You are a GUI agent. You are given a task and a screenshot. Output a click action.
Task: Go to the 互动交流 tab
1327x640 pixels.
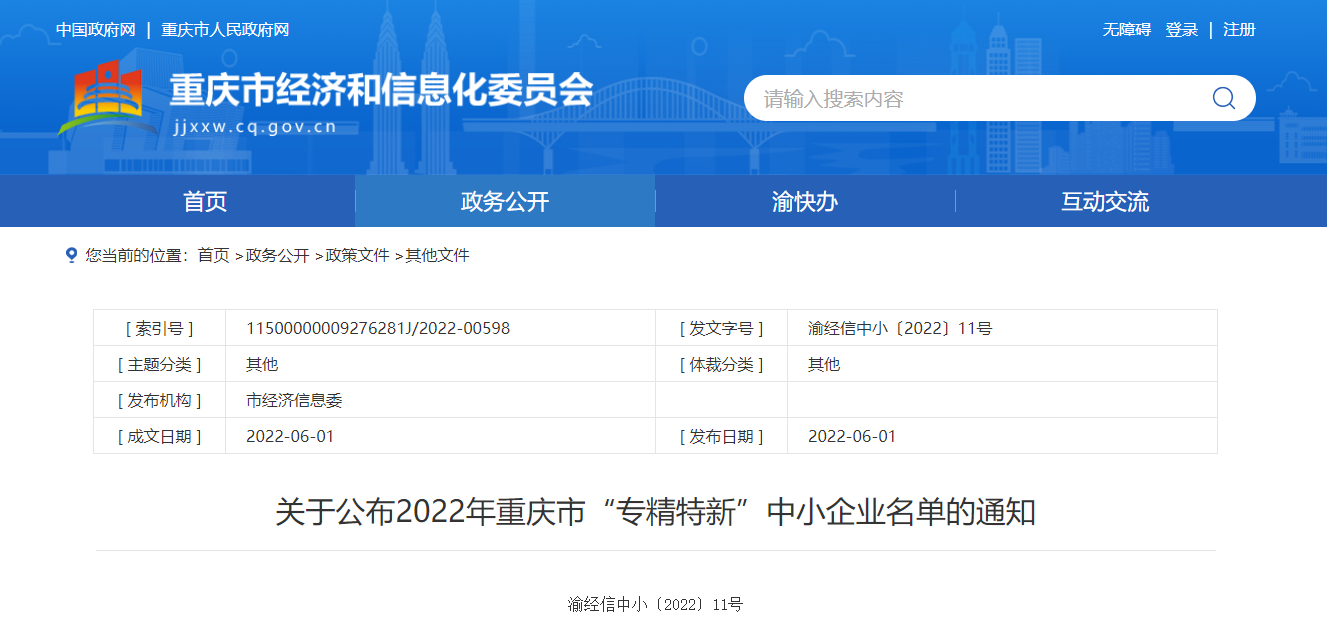tap(1105, 201)
